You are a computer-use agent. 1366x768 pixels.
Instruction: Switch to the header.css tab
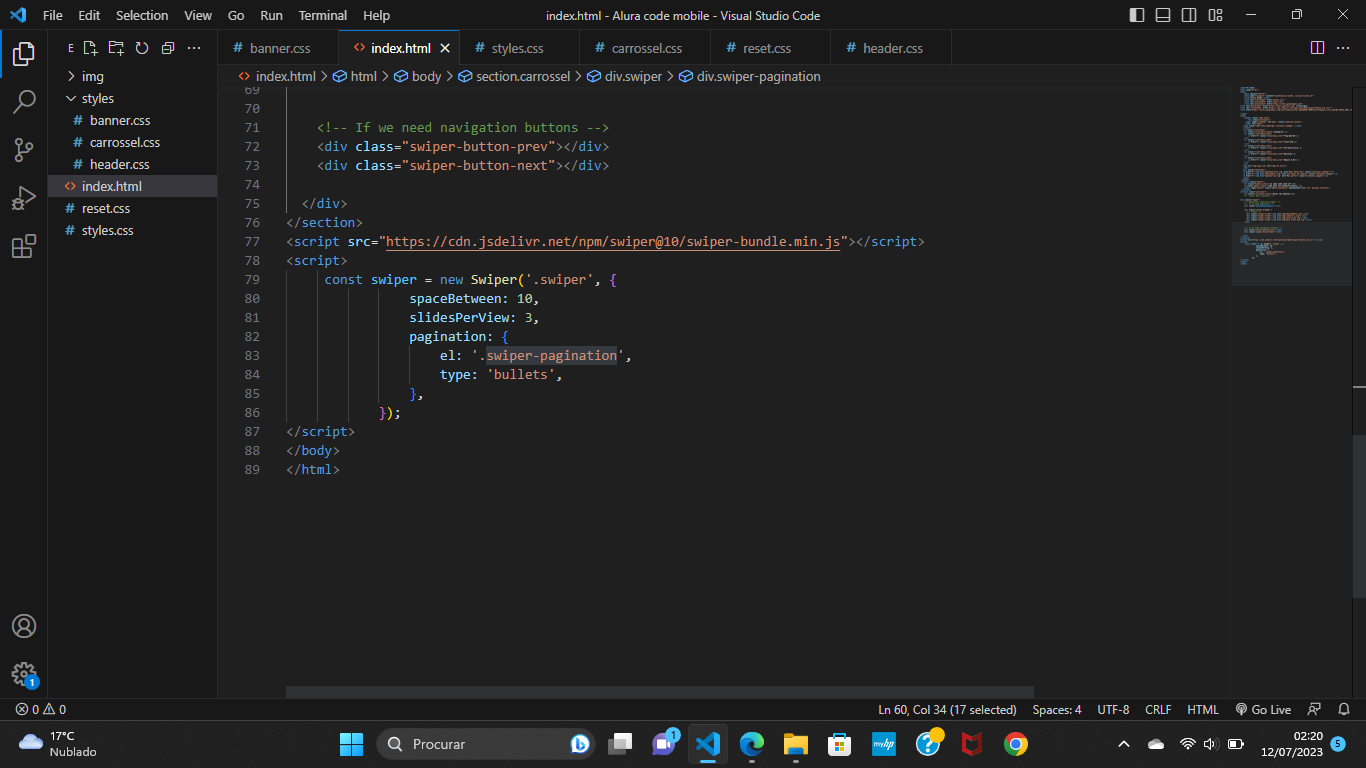pos(892,48)
